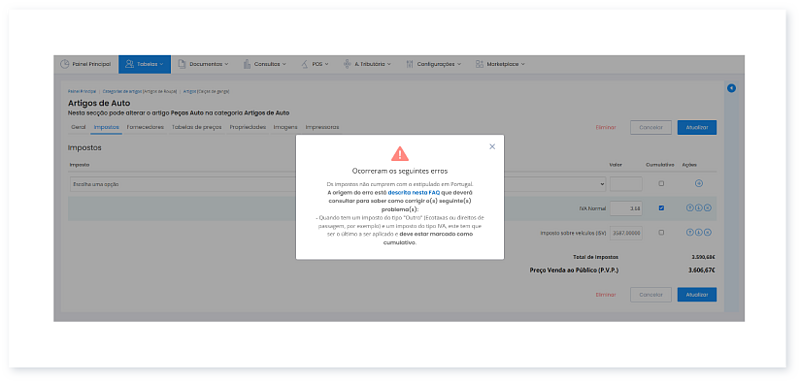Untick the Cumulativo checkbox for IVA Normal
The image size is (800, 381).
pyautogui.click(x=661, y=208)
